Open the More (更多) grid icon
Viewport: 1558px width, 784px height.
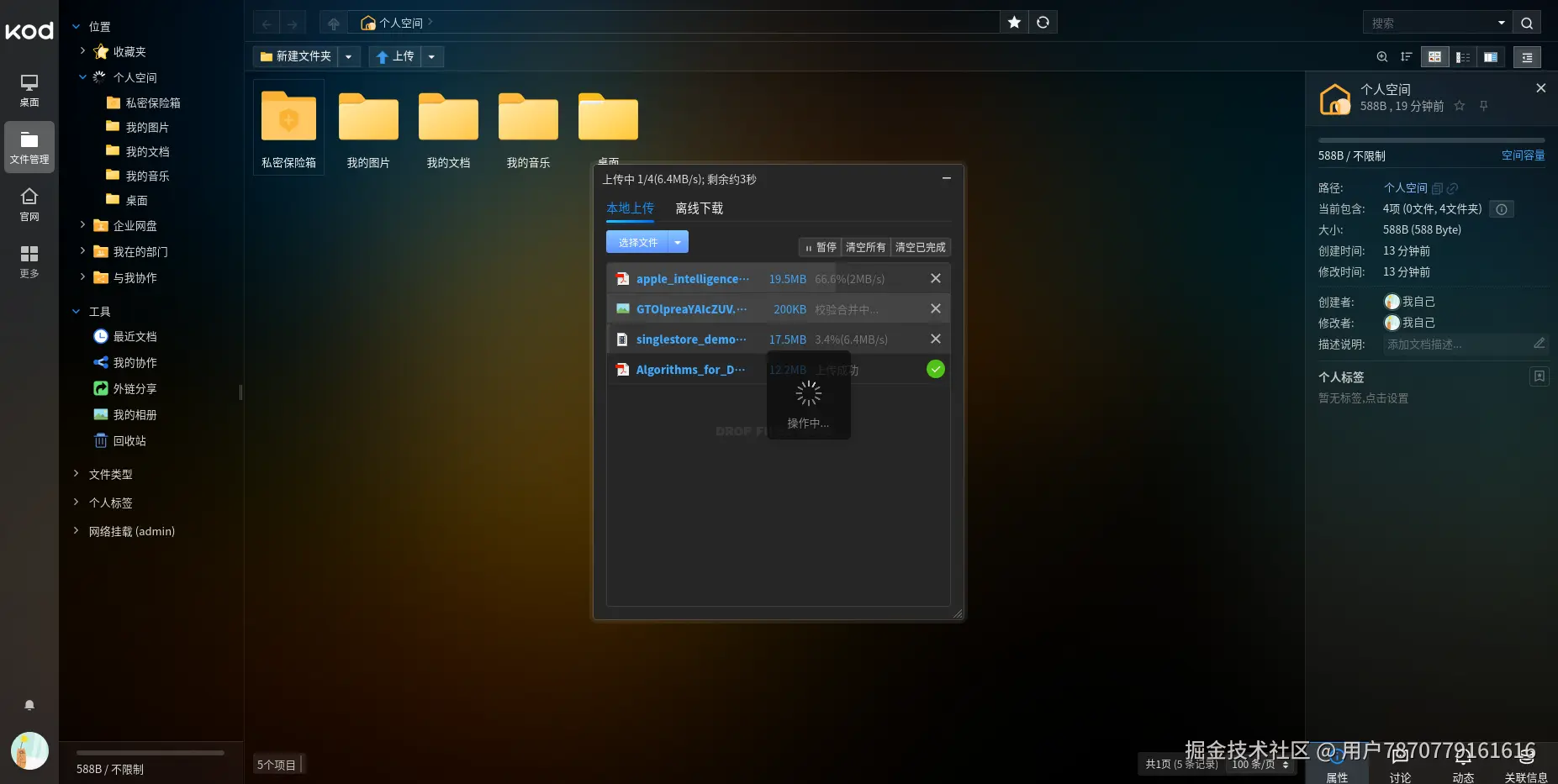point(29,261)
